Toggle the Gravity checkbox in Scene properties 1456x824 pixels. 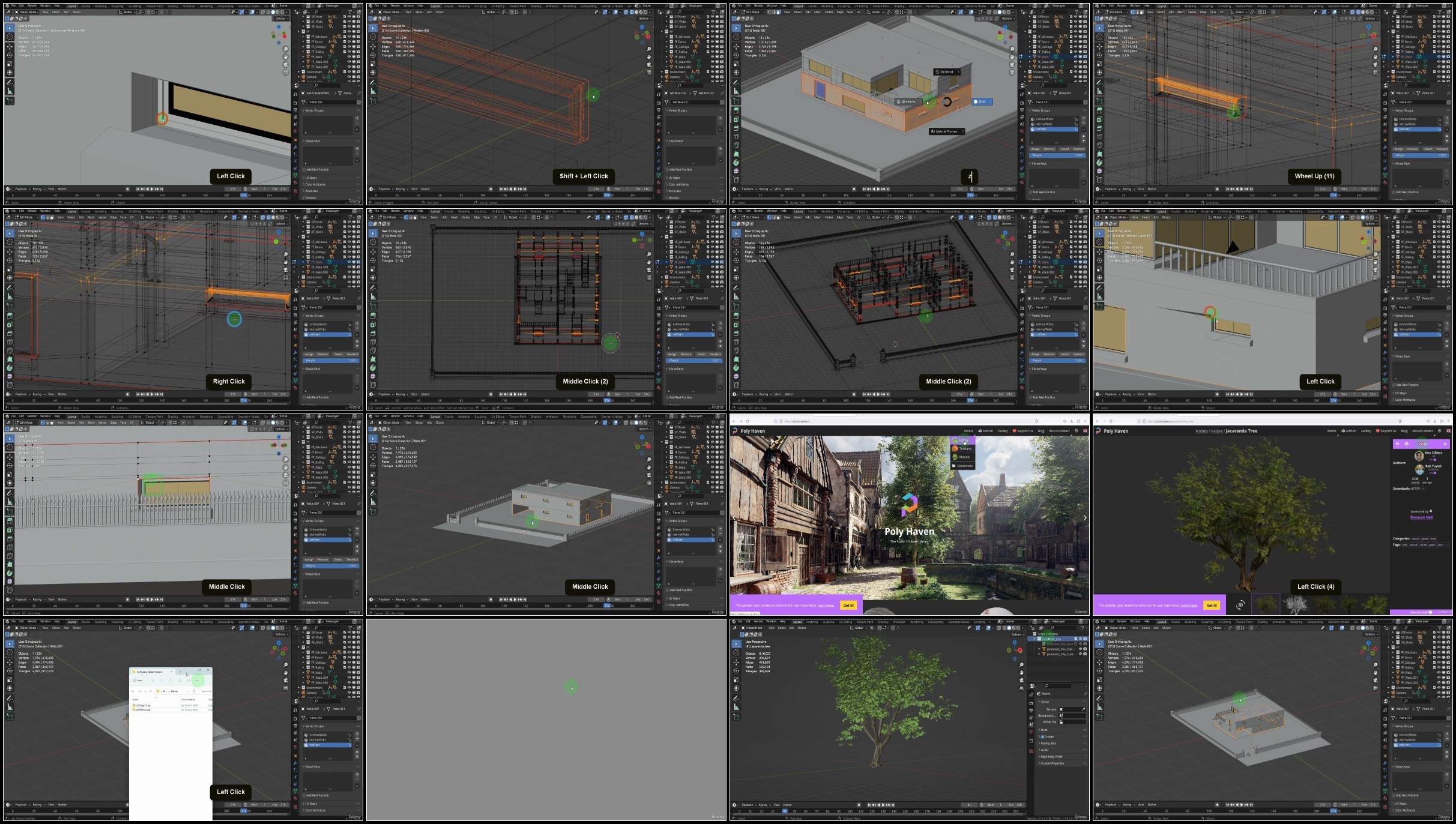1043,736
